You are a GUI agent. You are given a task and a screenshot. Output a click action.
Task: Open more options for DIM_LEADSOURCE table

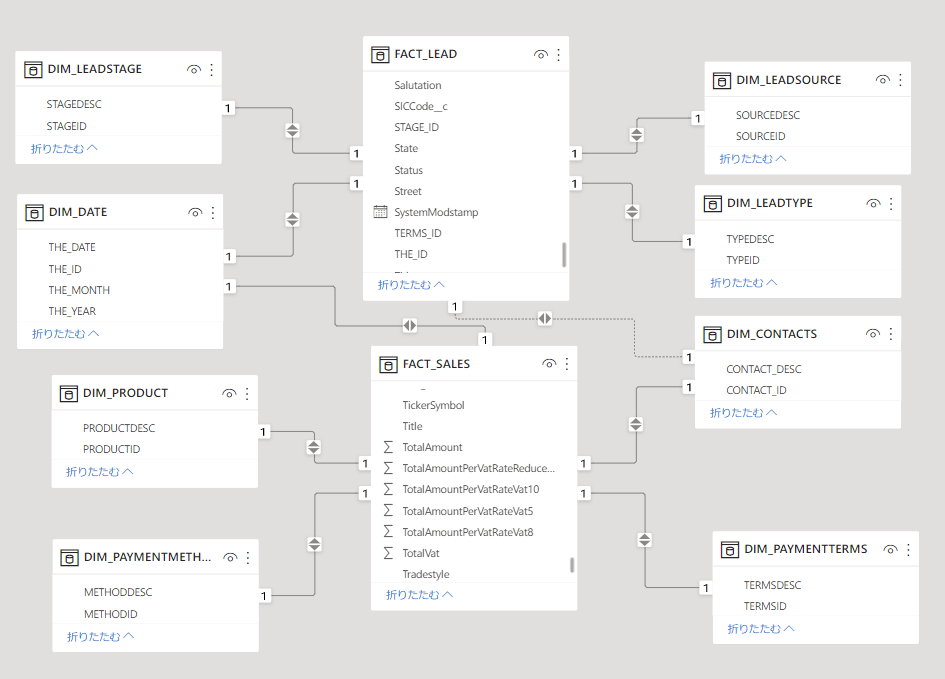click(x=900, y=80)
